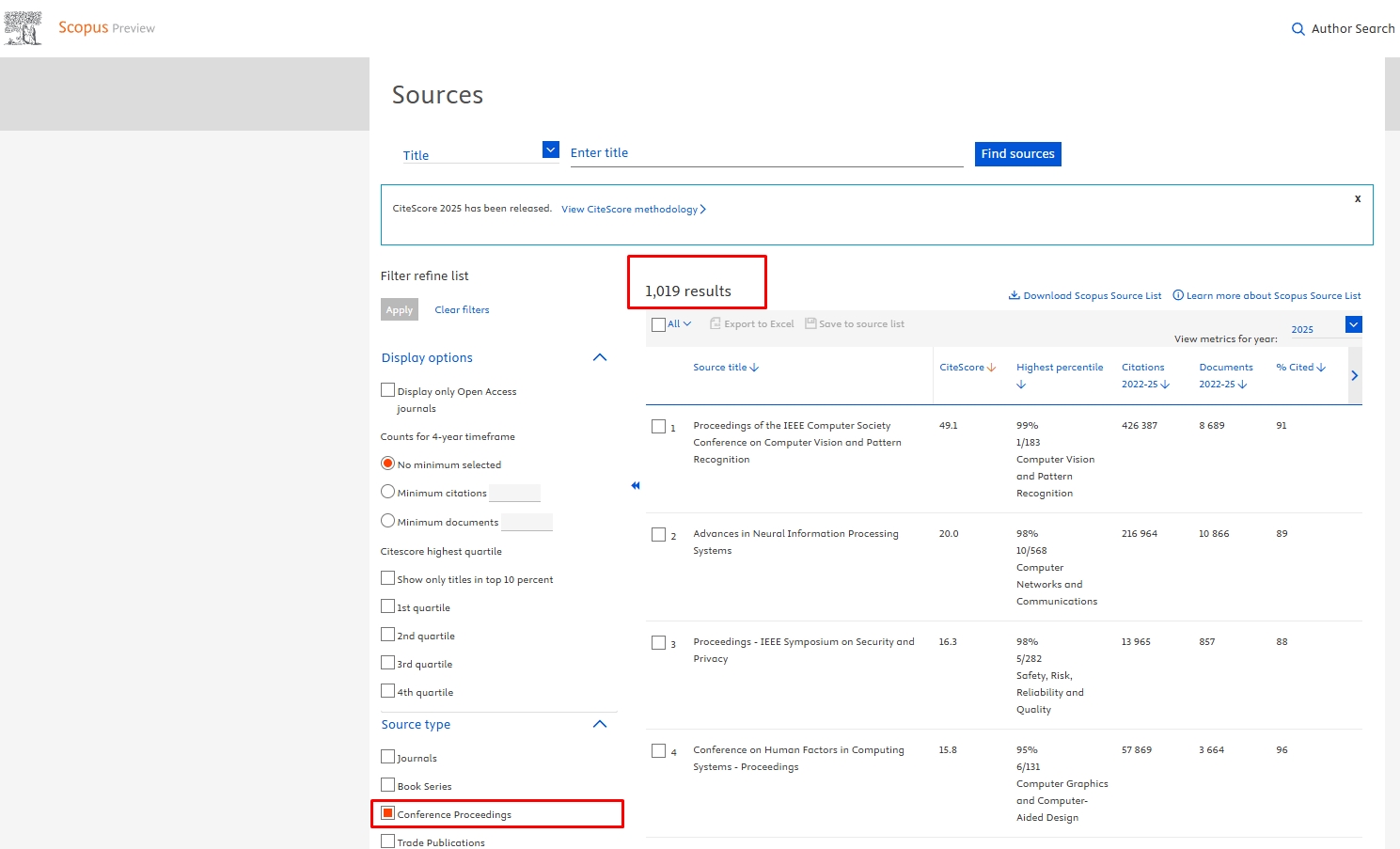Screen dimensions: 1400x849
Task: Click the CiteScore value 16.3
Action: click(948, 641)
